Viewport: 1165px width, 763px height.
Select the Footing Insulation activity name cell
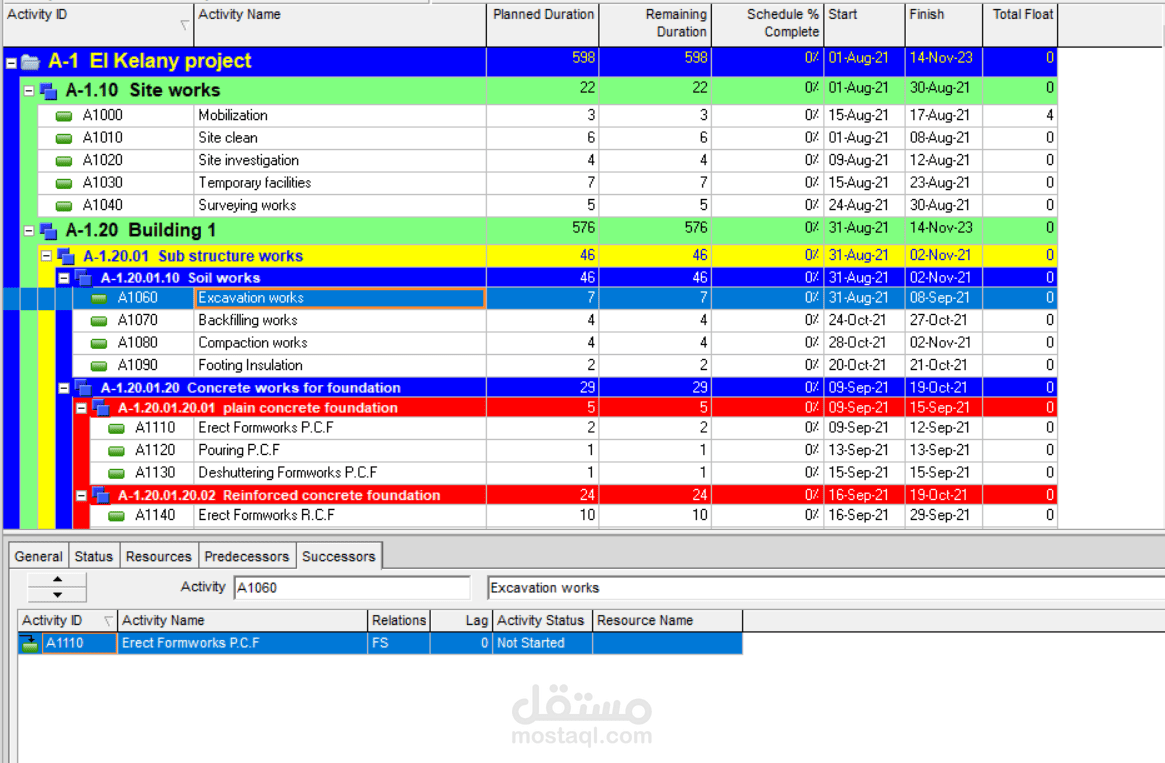click(x=340, y=366)
